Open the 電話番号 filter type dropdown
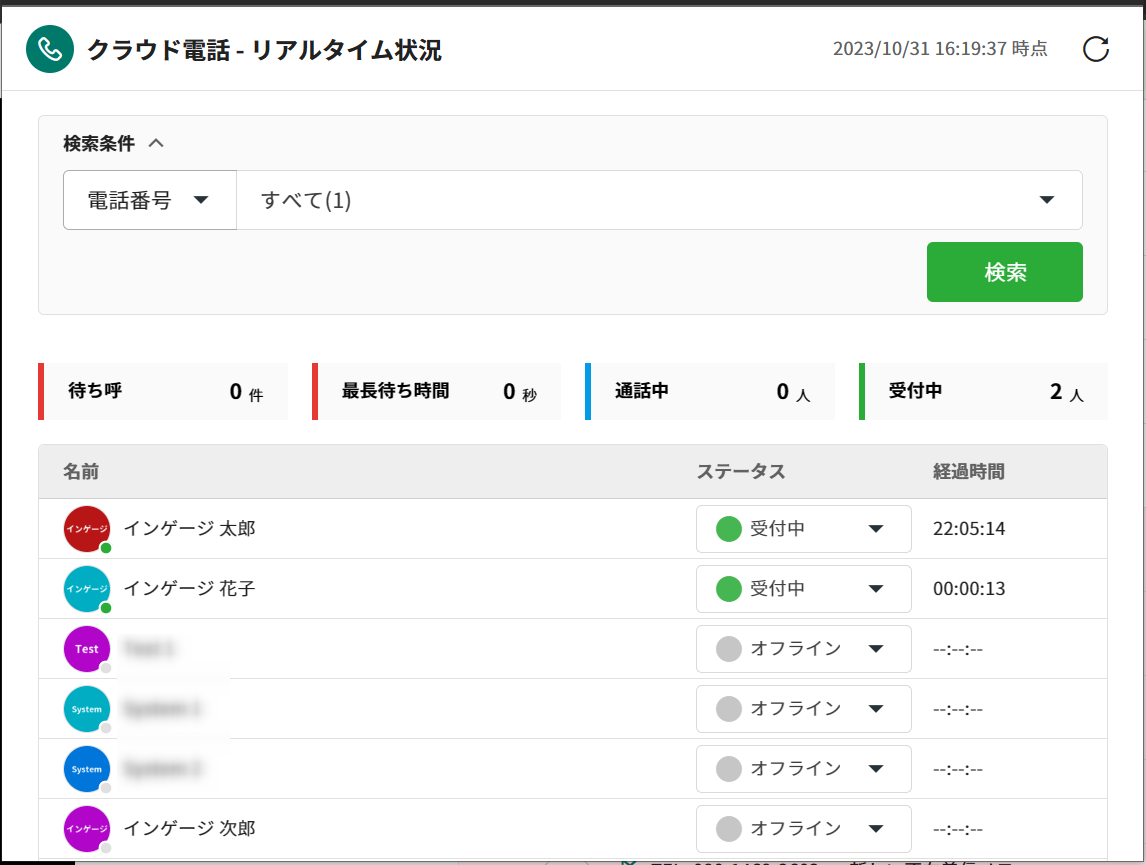1146x865 pixels. point(150,200)
